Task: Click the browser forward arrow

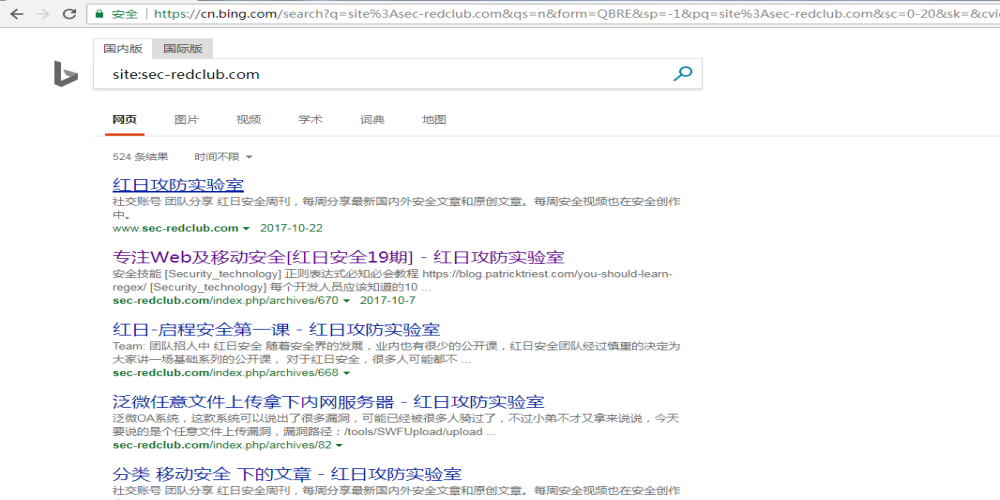Action: click(43, 13)
